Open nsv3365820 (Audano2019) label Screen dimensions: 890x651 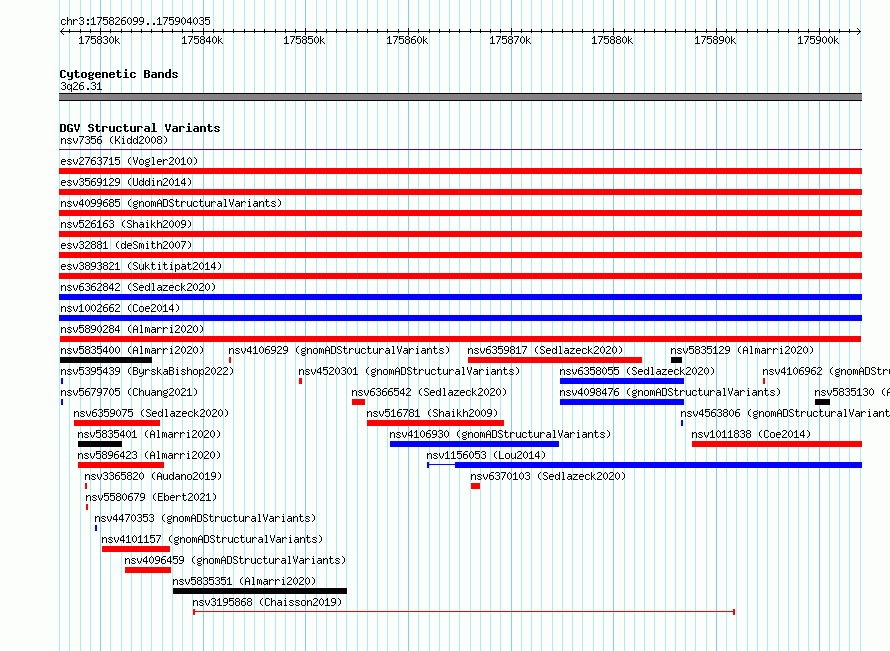coord(153,476)
